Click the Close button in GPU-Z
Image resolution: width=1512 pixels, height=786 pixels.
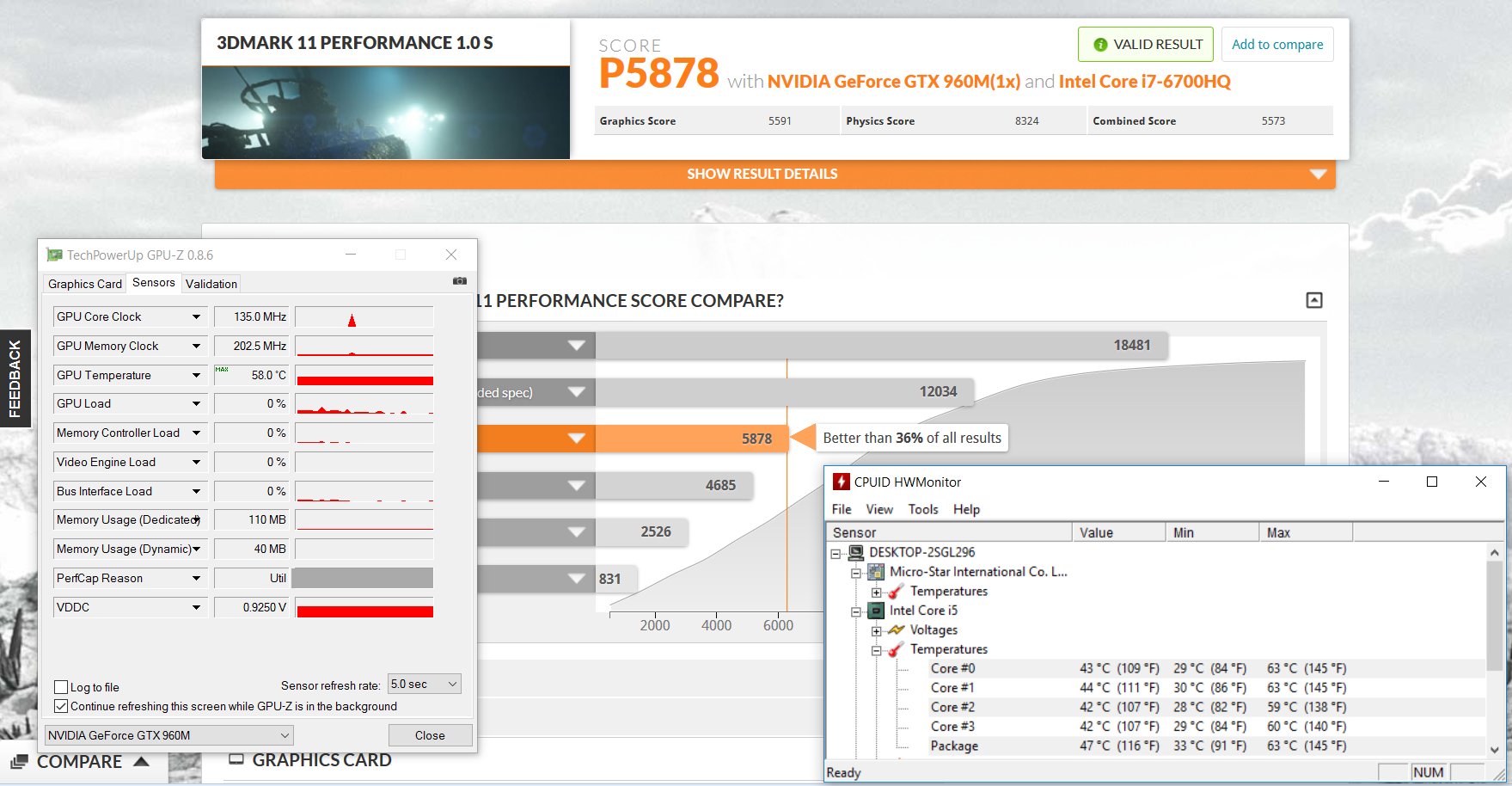tap(430, 735)
